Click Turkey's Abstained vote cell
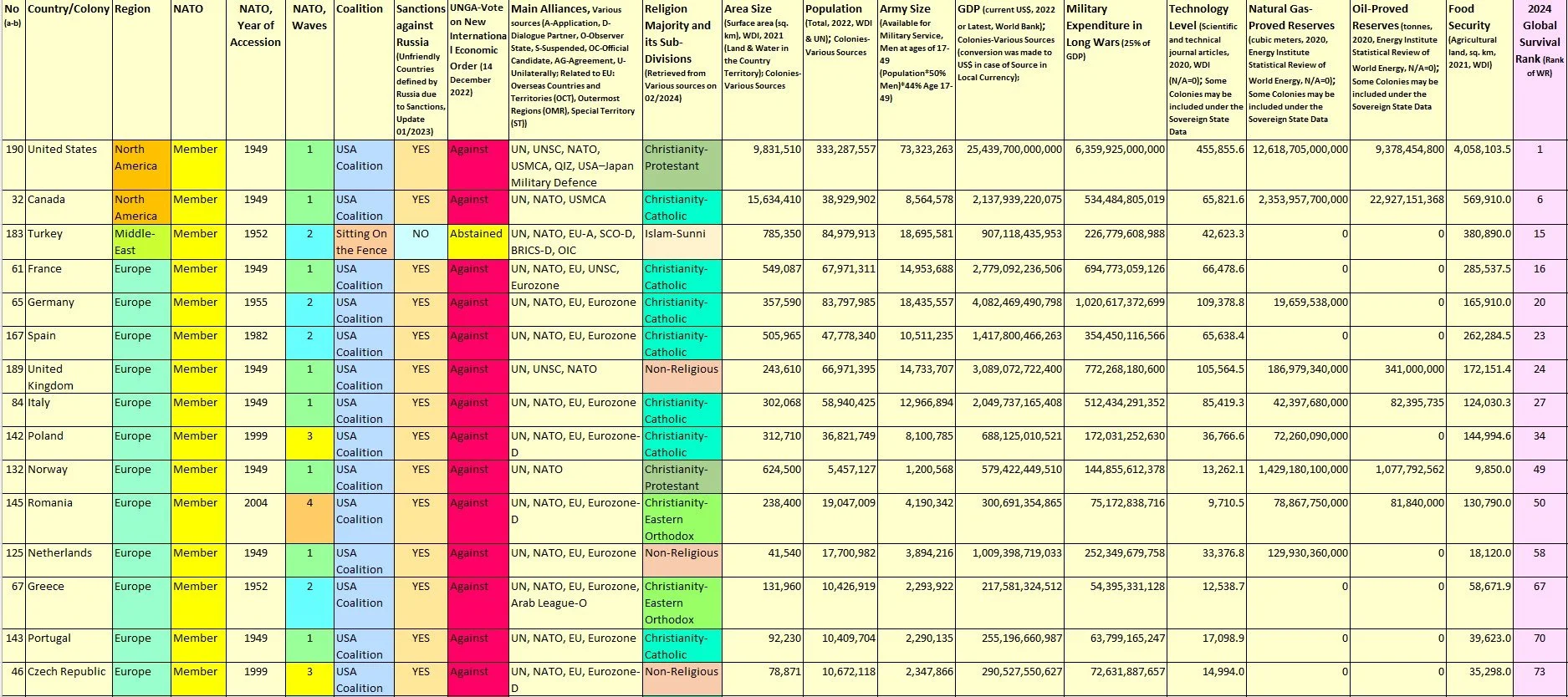This screenshot has height=697, width=1568. (x=478, y=242)
